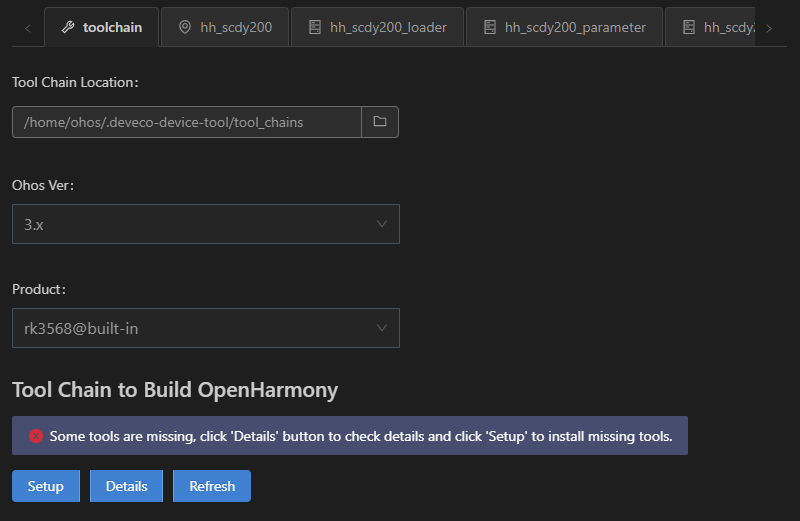The width and height of the screenshot is (800, 521).
Task: Click the Refresh button
Action: tap(212, 486)
